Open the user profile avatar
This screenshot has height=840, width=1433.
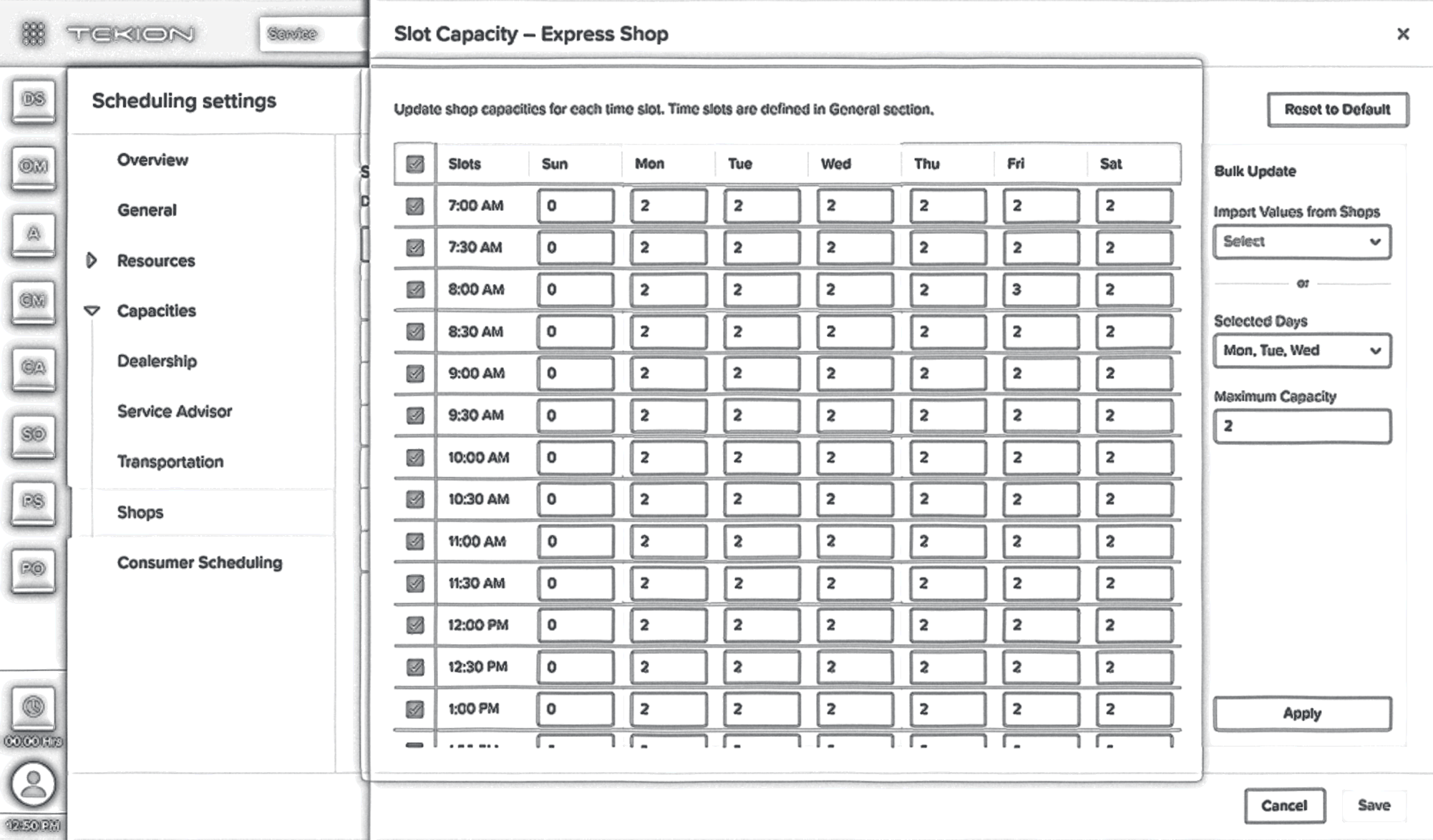tap(33, 783)
